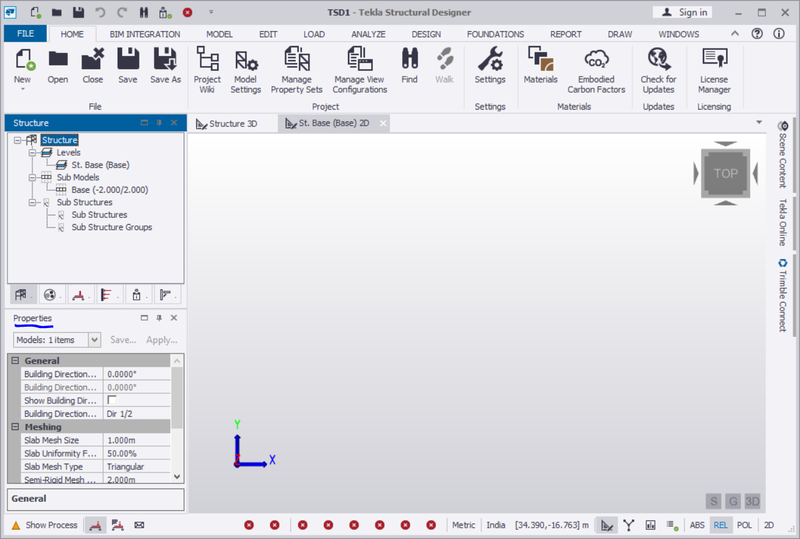Collapse the Sub Models tree node
The height and width of the screenshot is (539, 800).
click(x=32, y=178)
